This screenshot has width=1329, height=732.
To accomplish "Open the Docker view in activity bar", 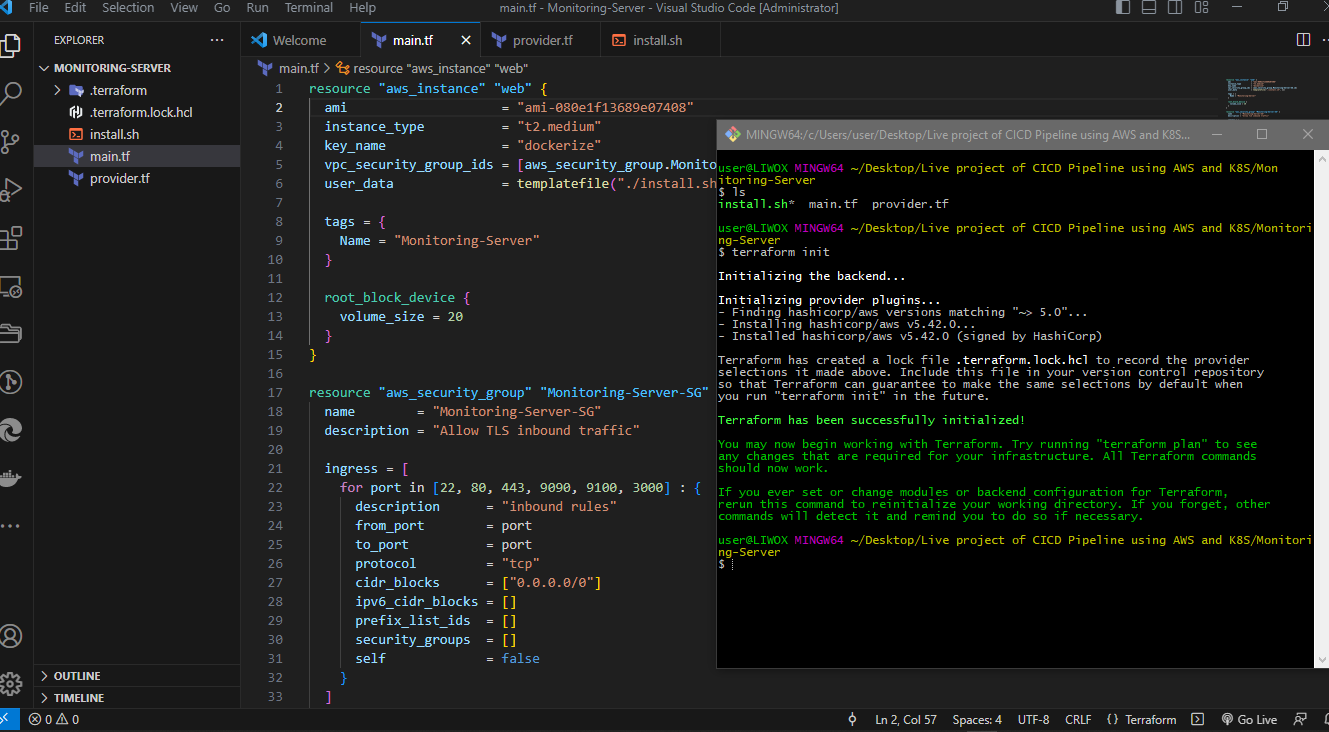I will click(x=11, y=478).
